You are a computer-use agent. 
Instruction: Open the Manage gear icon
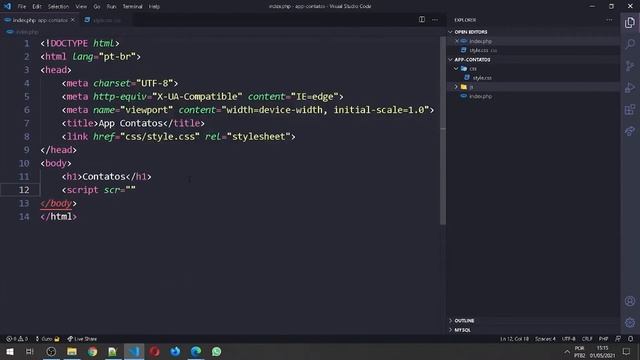point(630,322)
